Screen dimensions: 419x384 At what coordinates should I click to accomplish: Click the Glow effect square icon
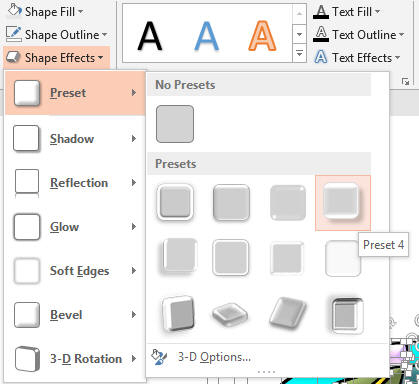[x=27, y=227]
